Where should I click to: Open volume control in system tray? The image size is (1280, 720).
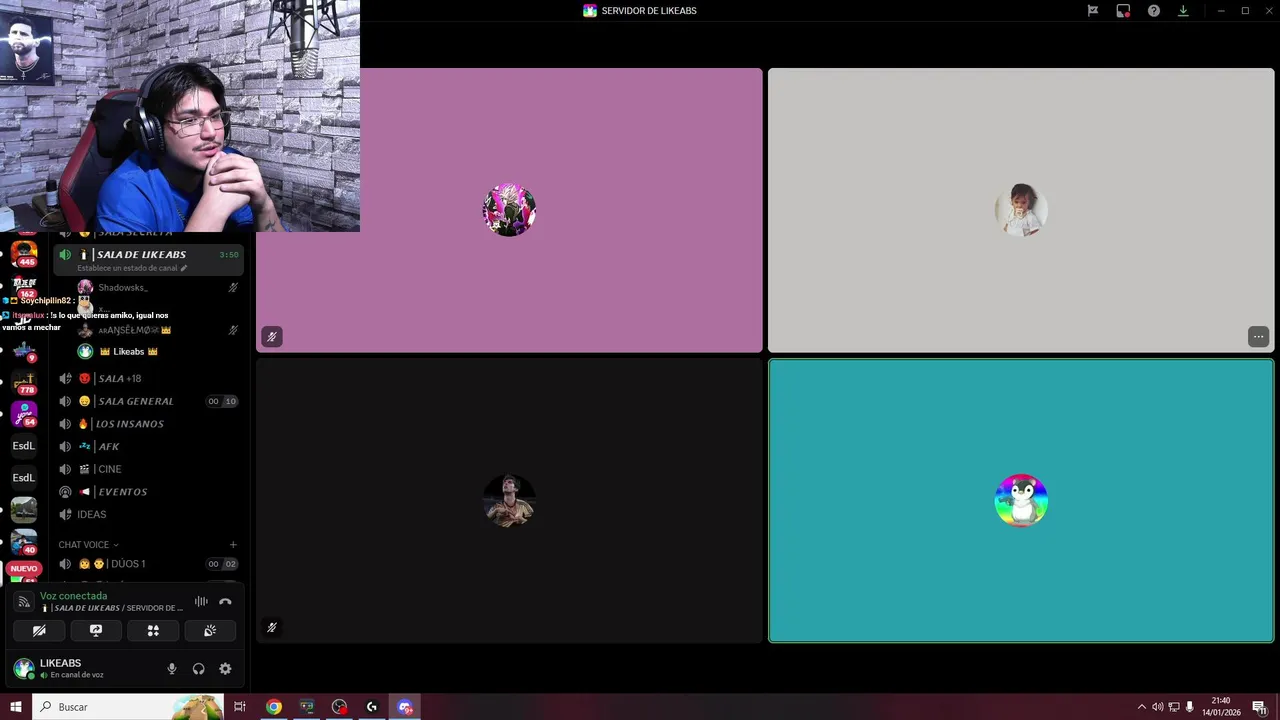pyautogui.click(x=1157, y=707)
